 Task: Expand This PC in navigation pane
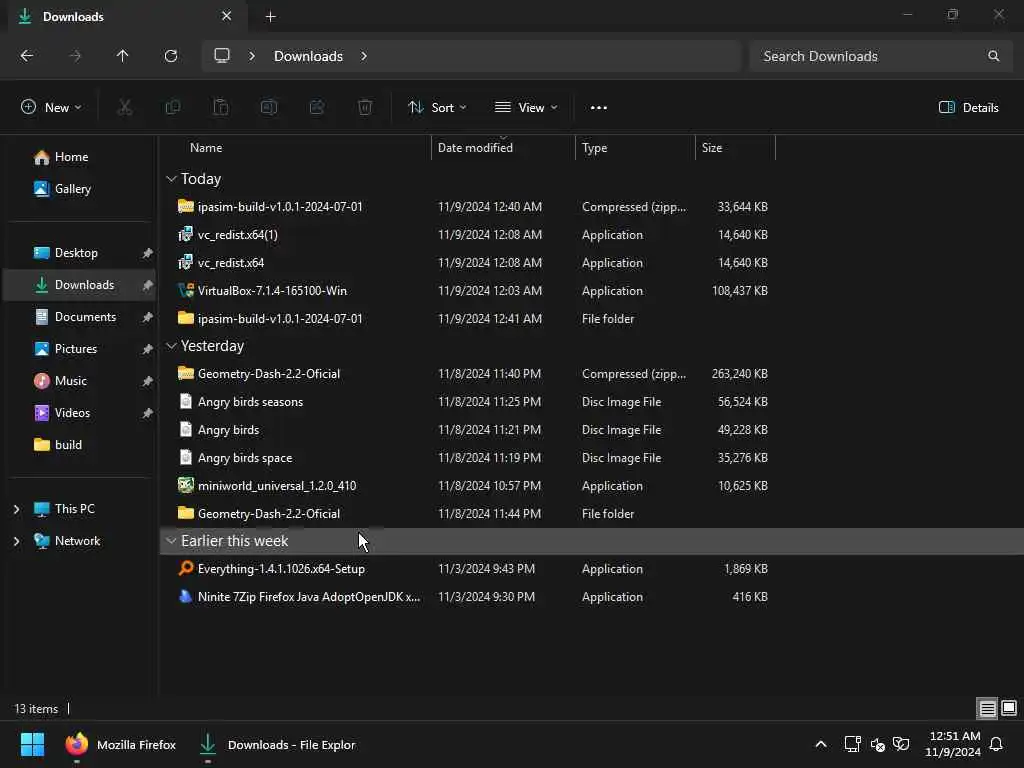tap(16, 509)
